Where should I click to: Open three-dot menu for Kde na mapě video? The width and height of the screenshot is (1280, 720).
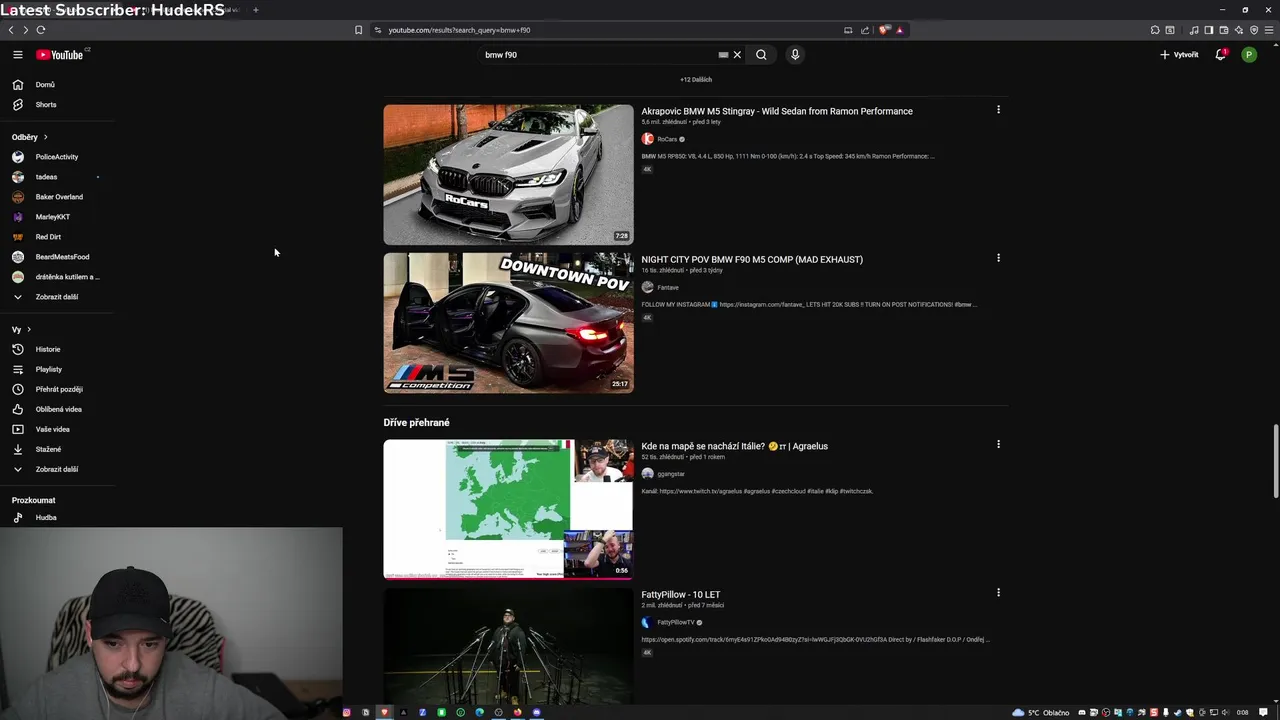[x=998, y=444]
